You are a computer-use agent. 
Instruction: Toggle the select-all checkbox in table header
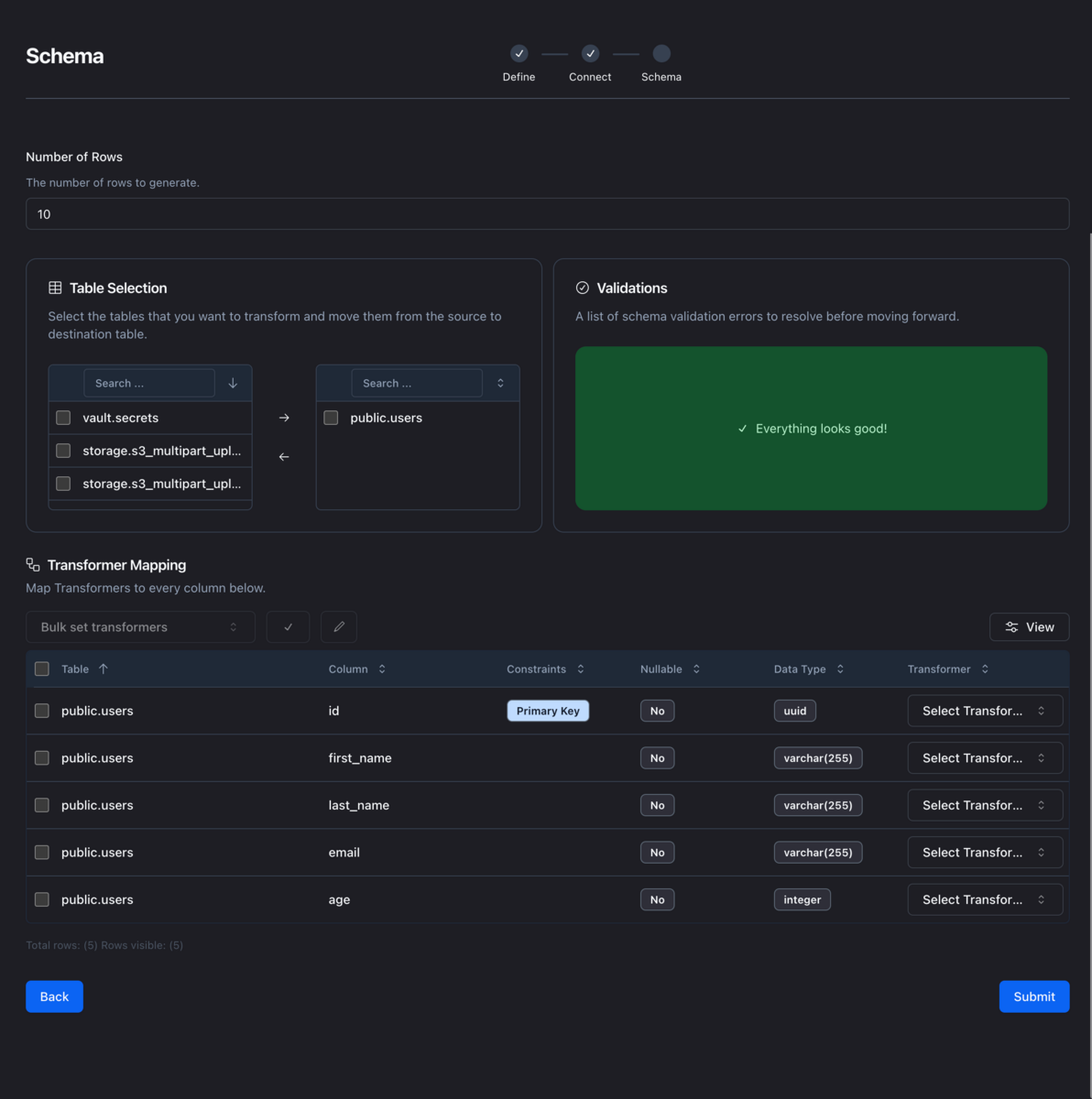(42, 669)
